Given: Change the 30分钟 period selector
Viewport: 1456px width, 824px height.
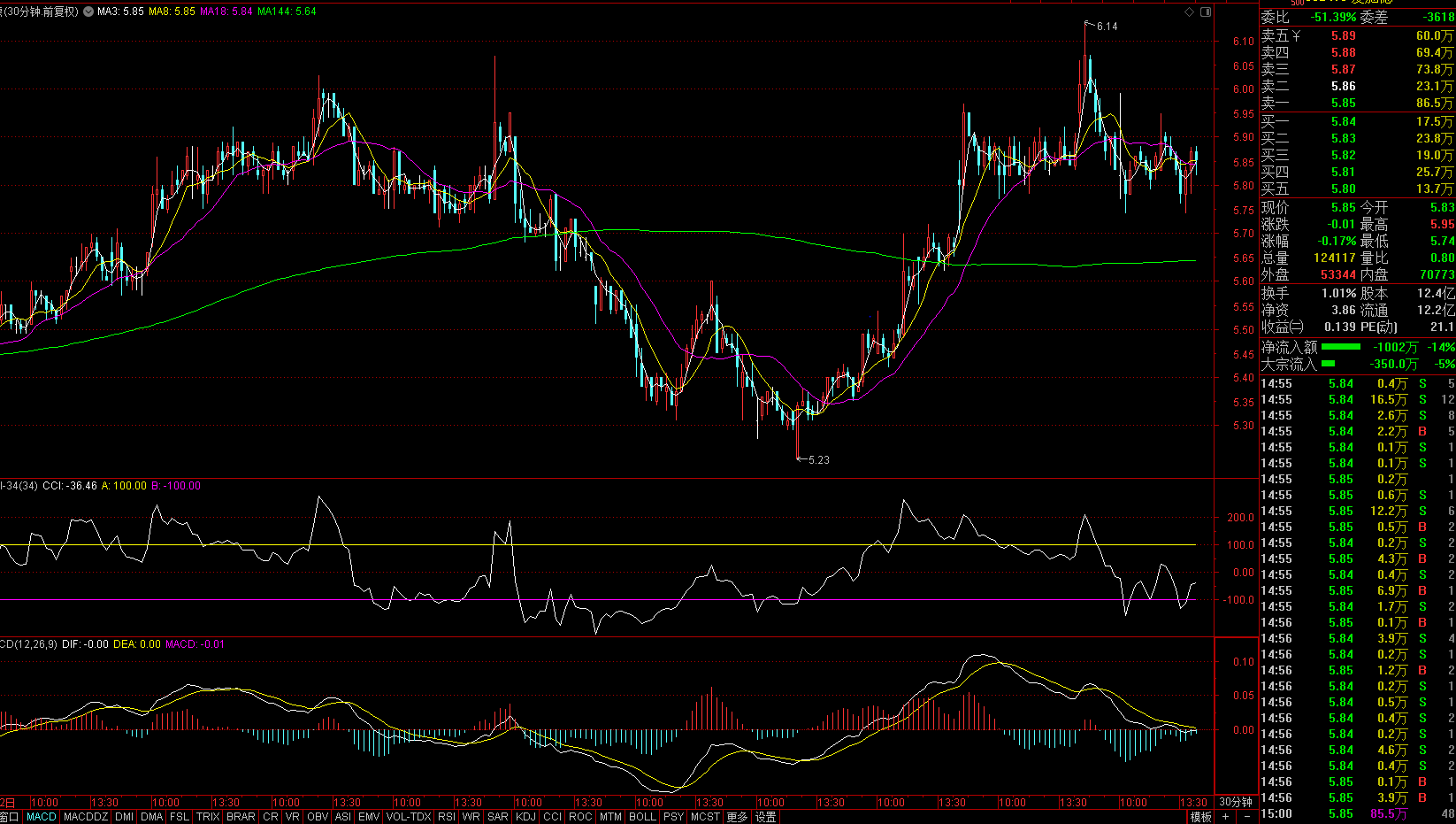Looking at the screenshot, I should [x=1236, y=802].
